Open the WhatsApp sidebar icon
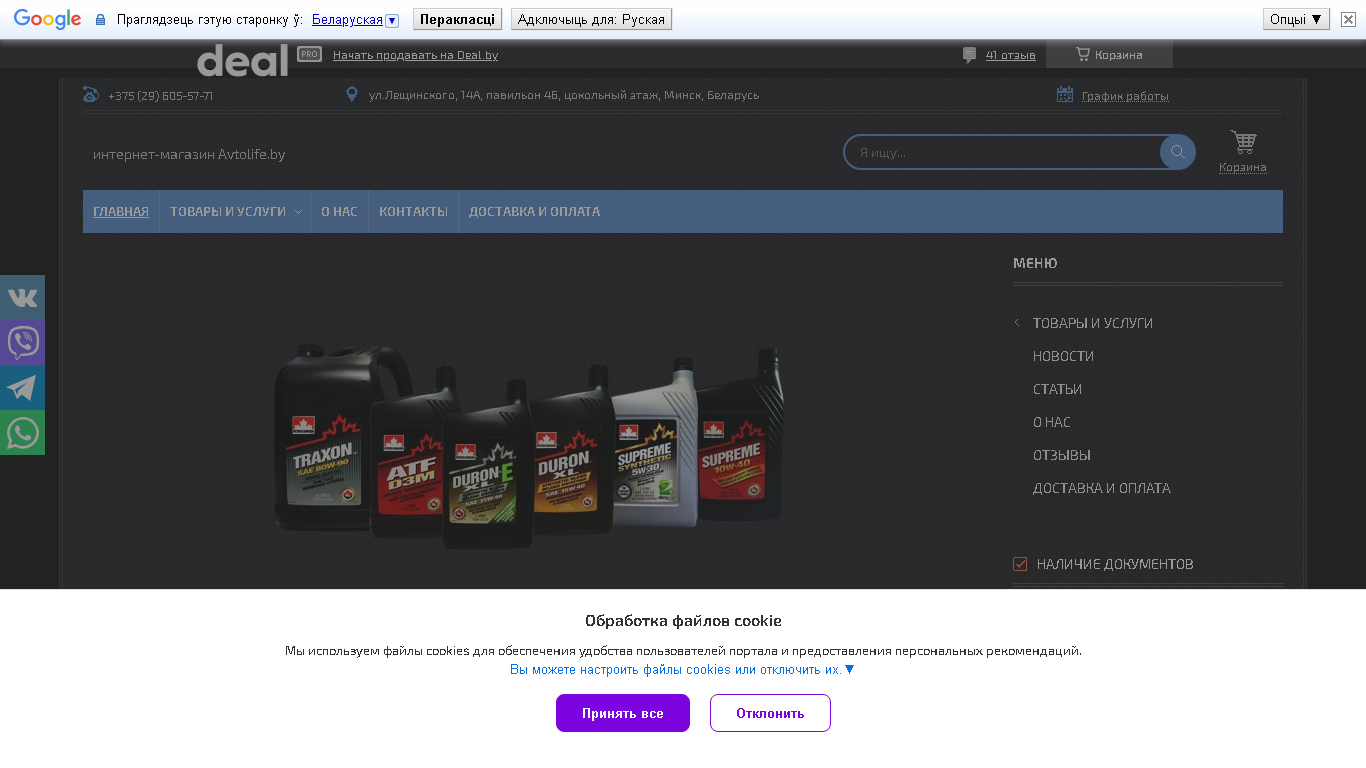 (22, 432)
